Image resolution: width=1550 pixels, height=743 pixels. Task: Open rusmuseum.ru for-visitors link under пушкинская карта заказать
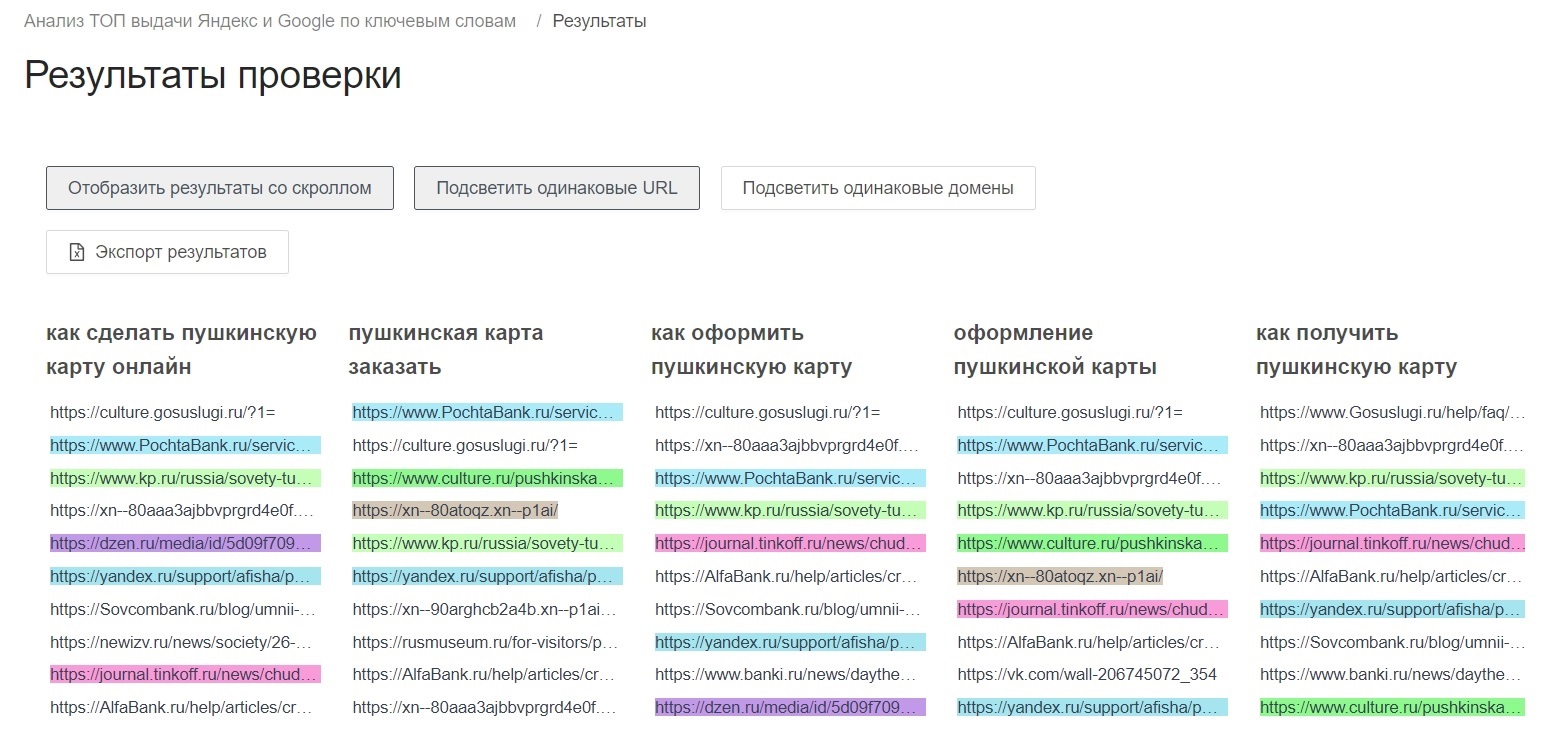[485, 641]
